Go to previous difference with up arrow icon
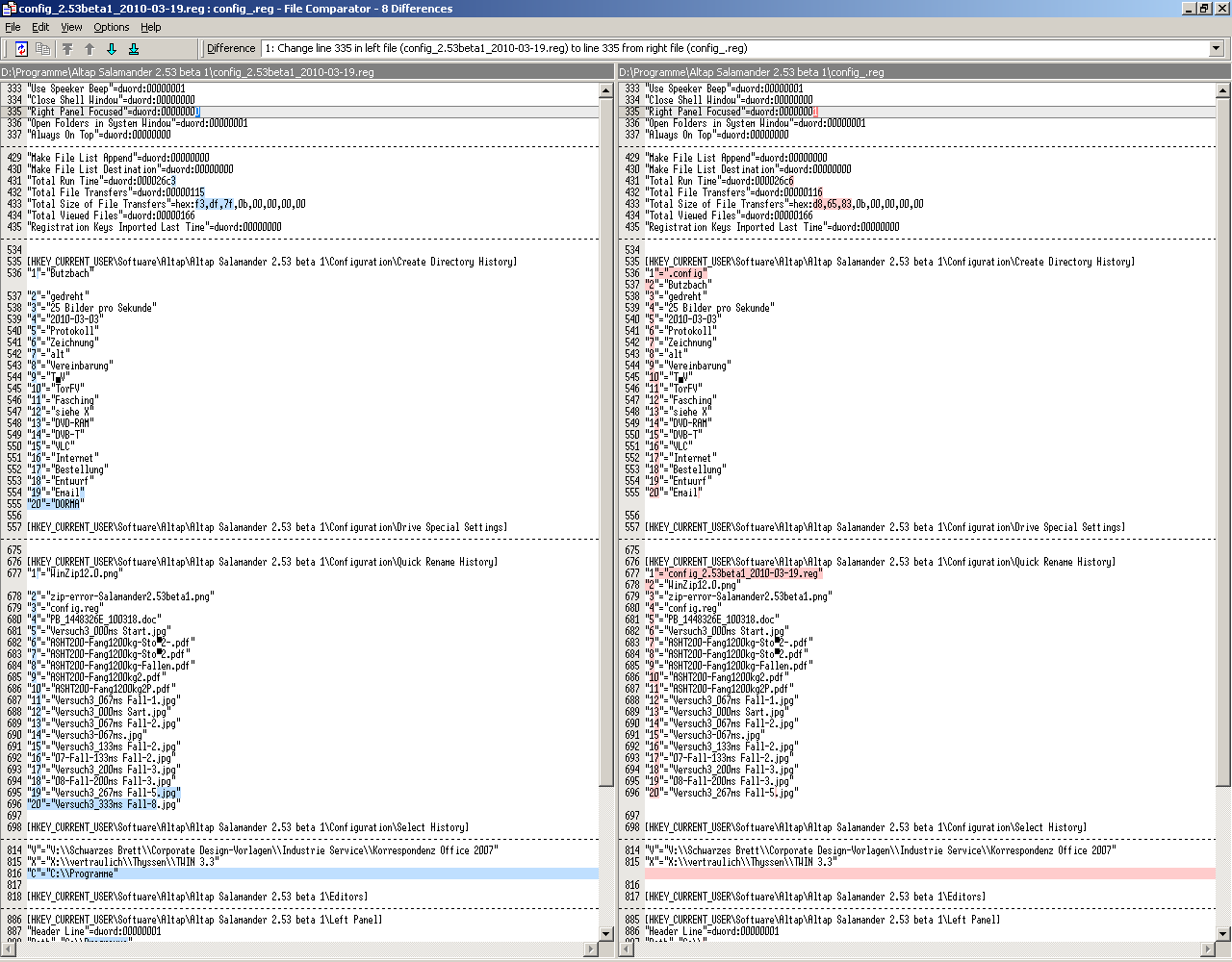1232x962 pixels. tap(90, 48)
